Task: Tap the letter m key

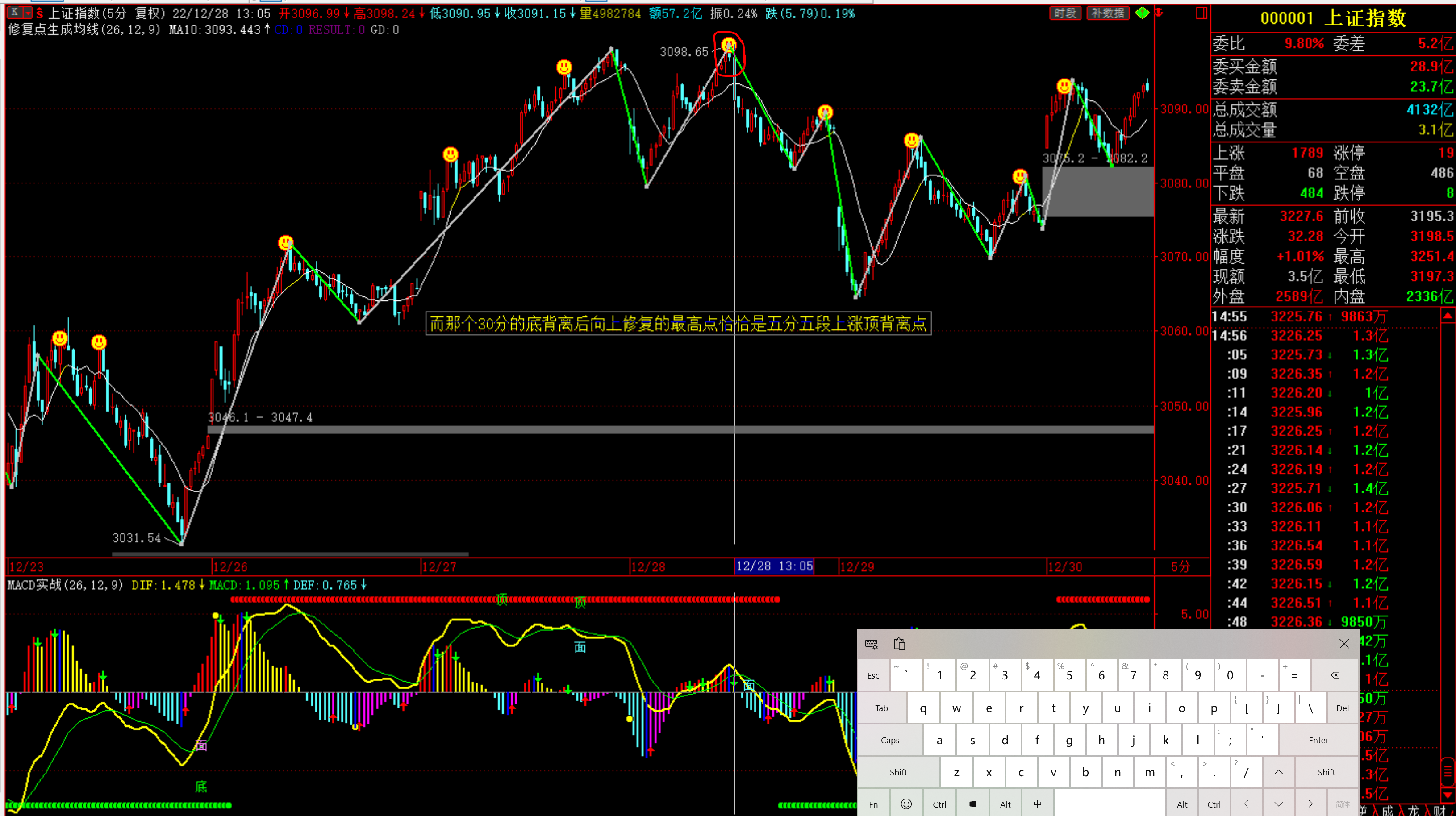Action: click(1150, 773)
